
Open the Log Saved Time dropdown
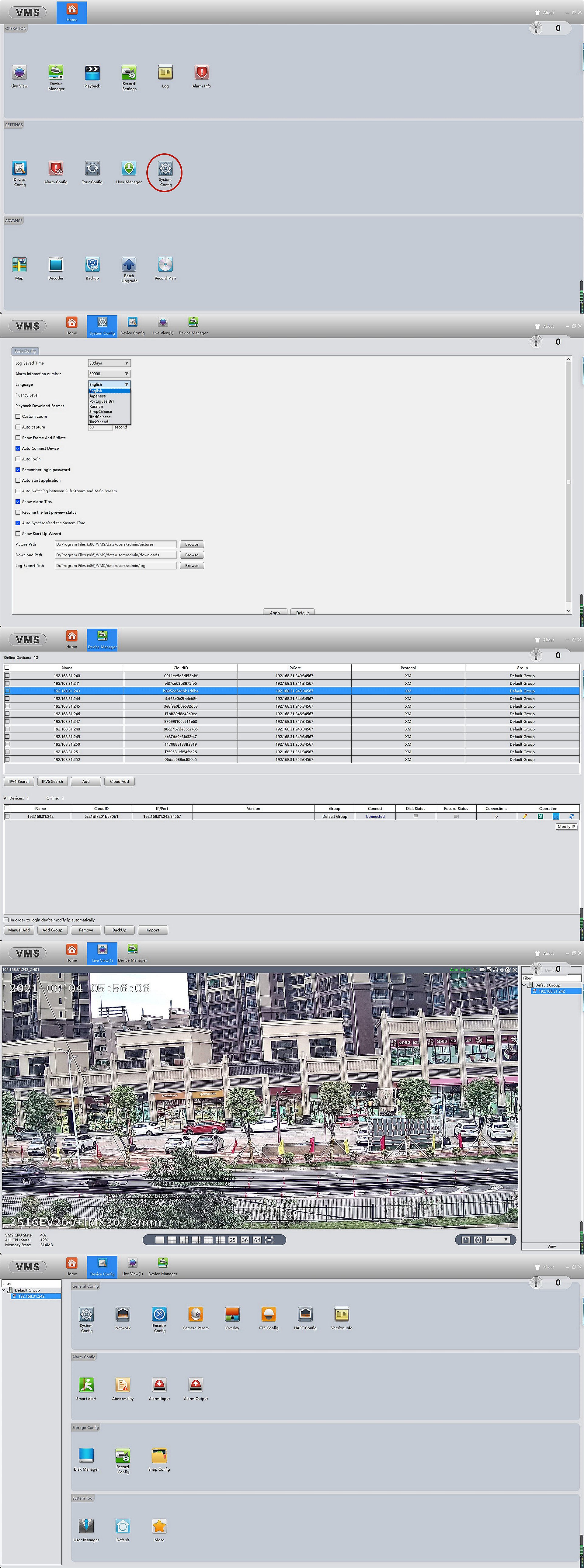109,363
